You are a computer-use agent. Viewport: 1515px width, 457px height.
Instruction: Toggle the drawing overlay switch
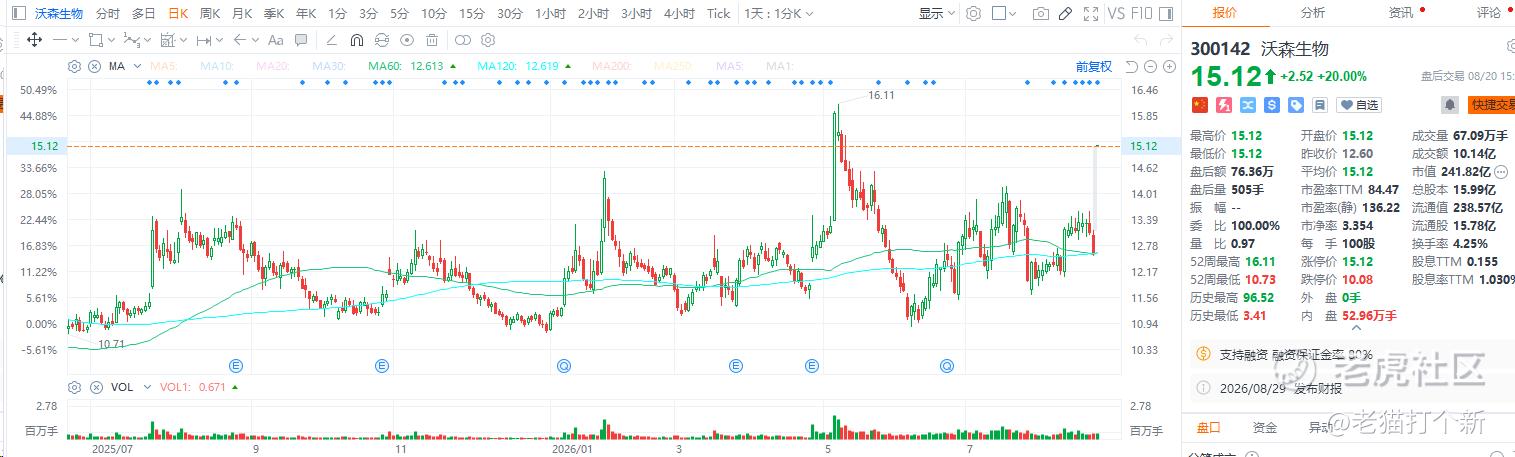462,40
